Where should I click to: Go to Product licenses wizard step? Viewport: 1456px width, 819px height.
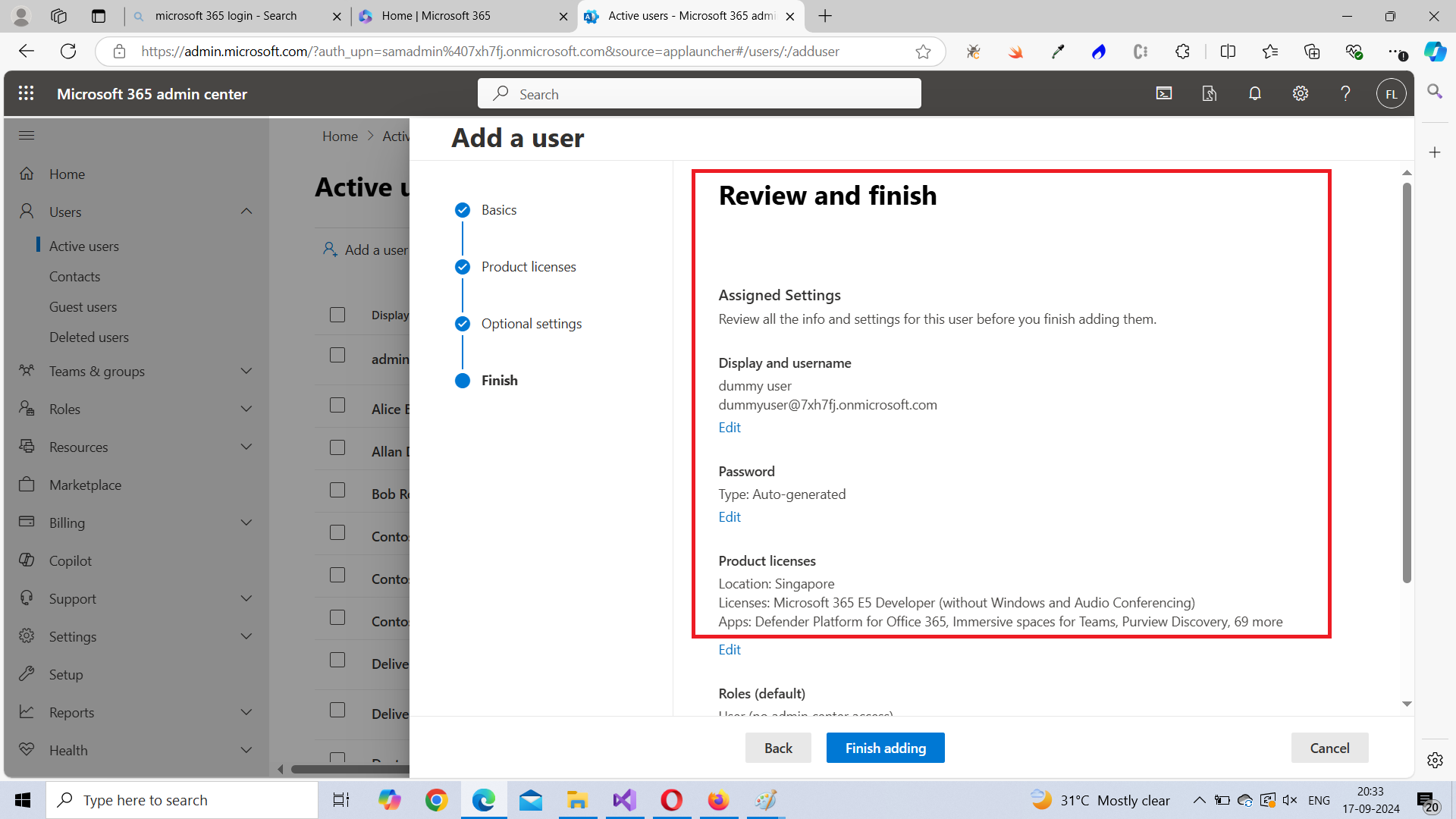(529, 267)
